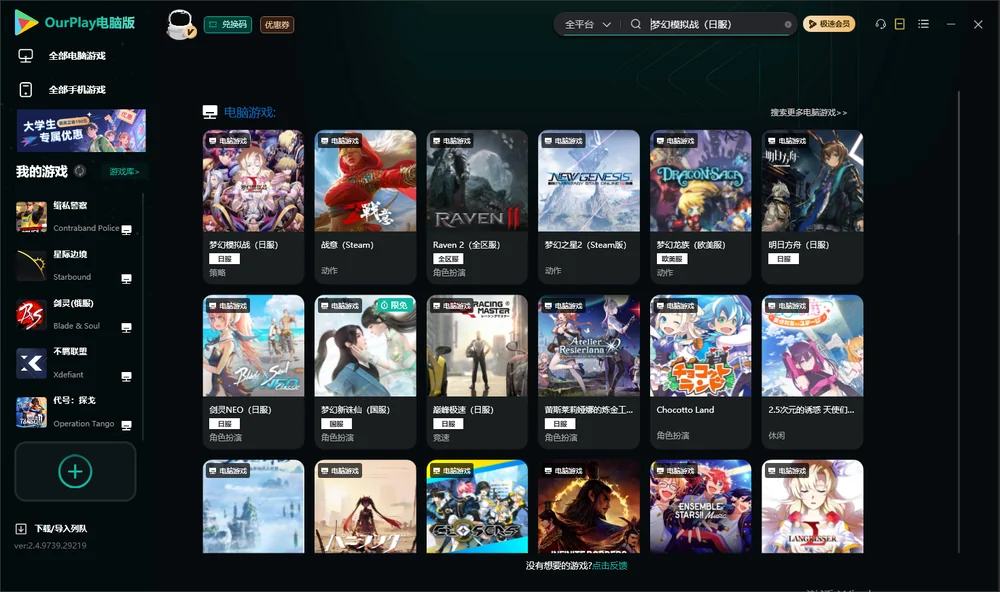Open the Dragon Saga 梦幻龙族 card
This screenshot has width=1000, height=592.
[x=700, y=207]
